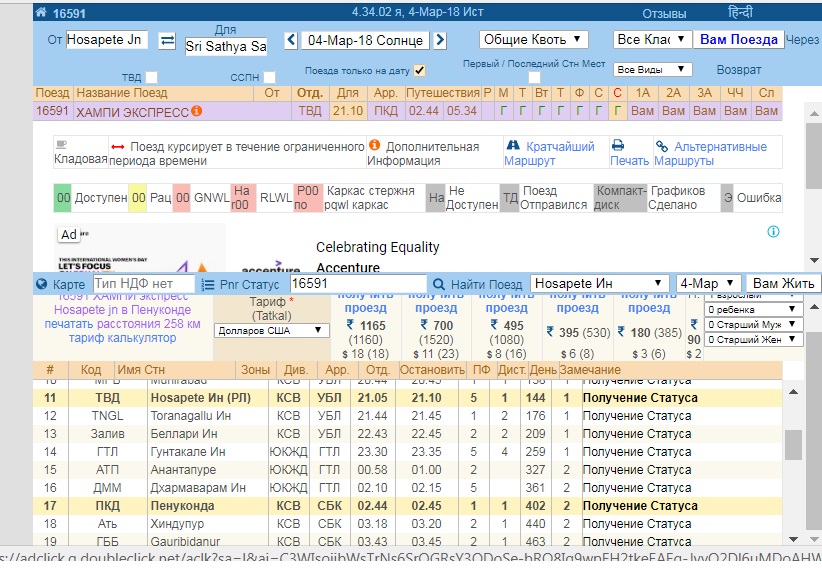Toggle 'Поезда только на дату' checkbox
The image size is (822, 568).
tap(420, 71)
